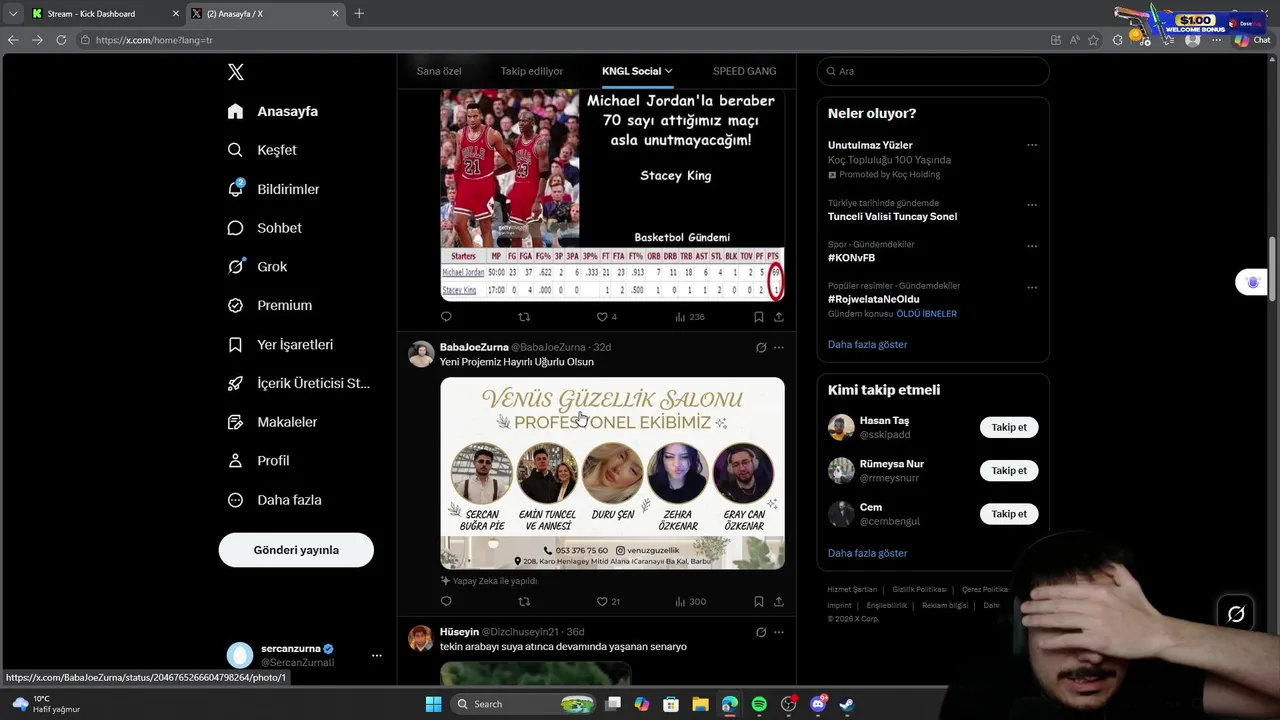
Task: Open more options on BabaJoeZurna post
Action: [779, 348]
